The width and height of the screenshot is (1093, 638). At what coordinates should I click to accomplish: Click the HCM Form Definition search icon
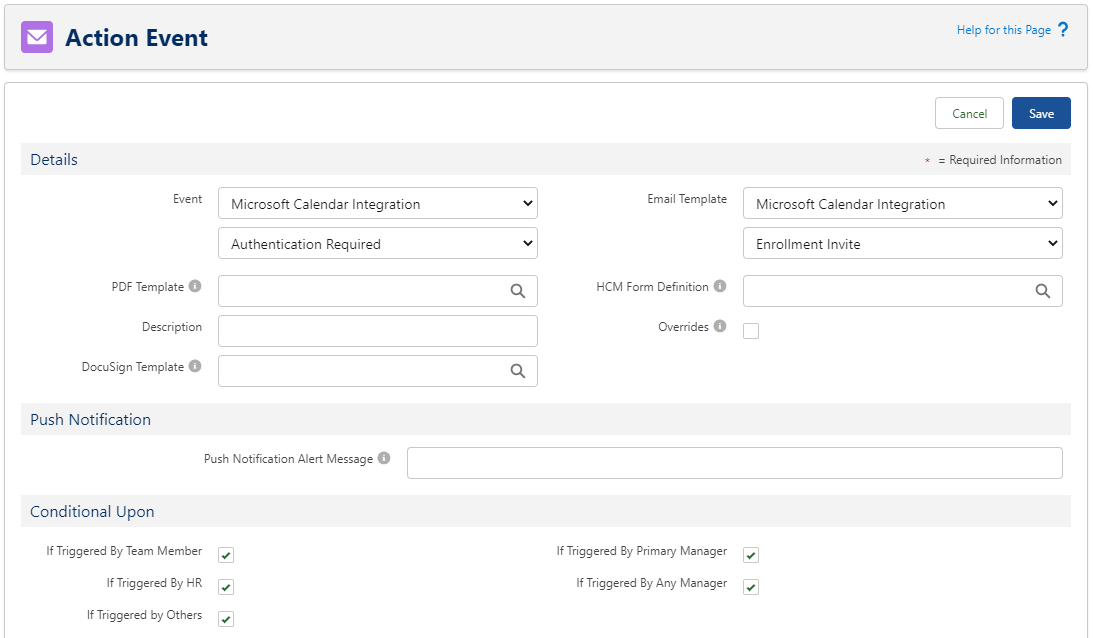pos(1042,291)
